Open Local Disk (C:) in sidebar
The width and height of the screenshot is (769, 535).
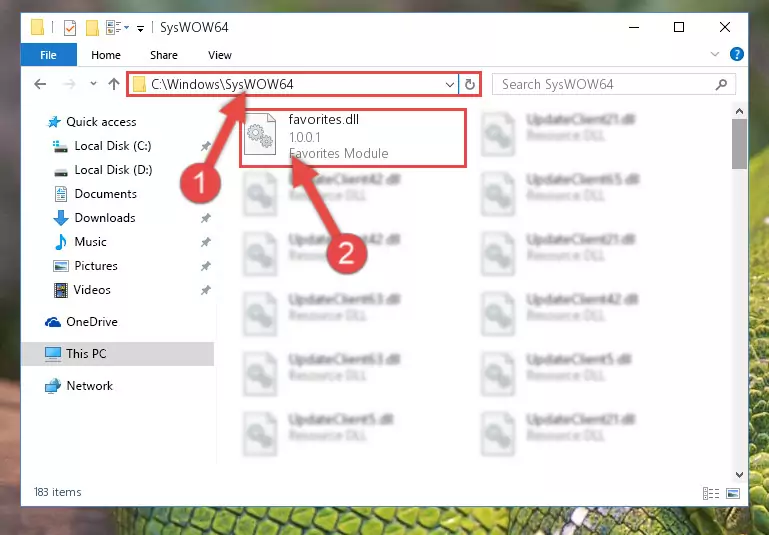coord(113,146)
